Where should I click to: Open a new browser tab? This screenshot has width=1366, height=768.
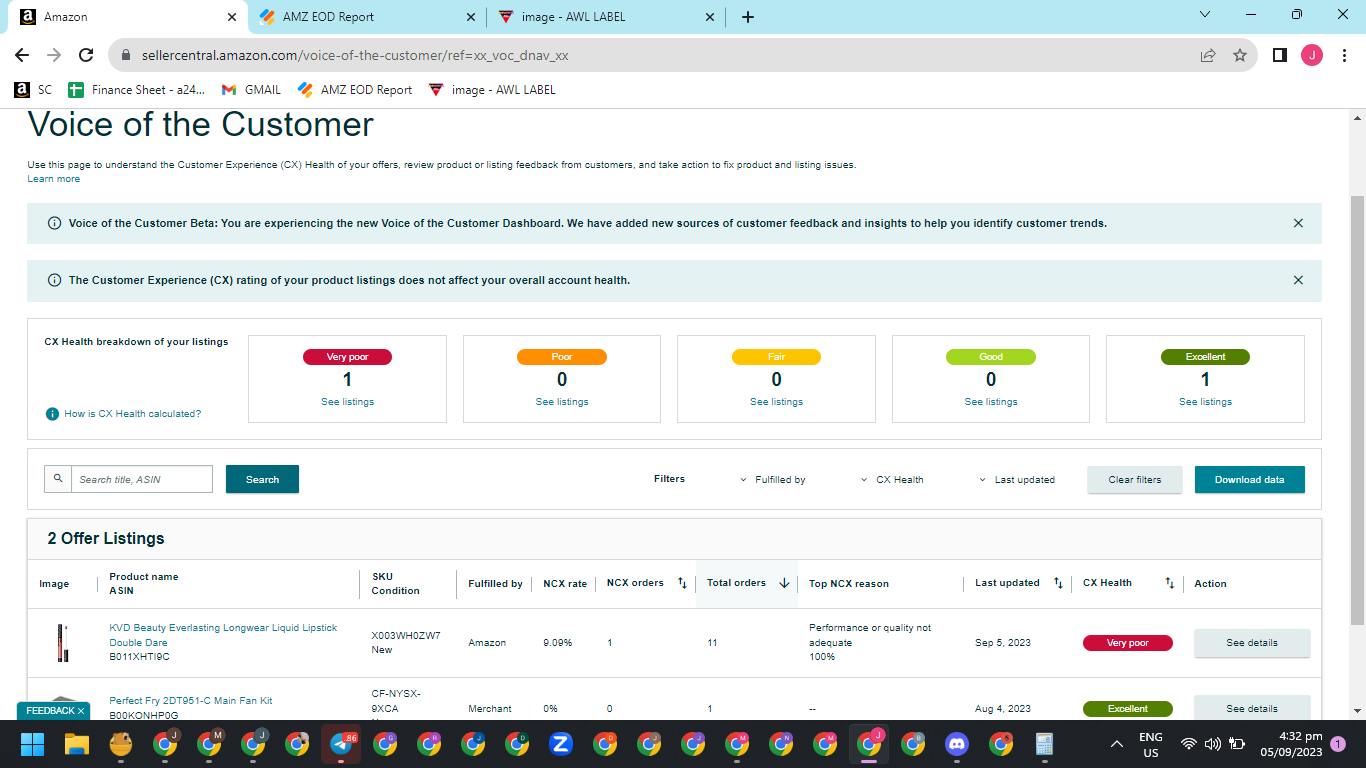pos(748,17)
